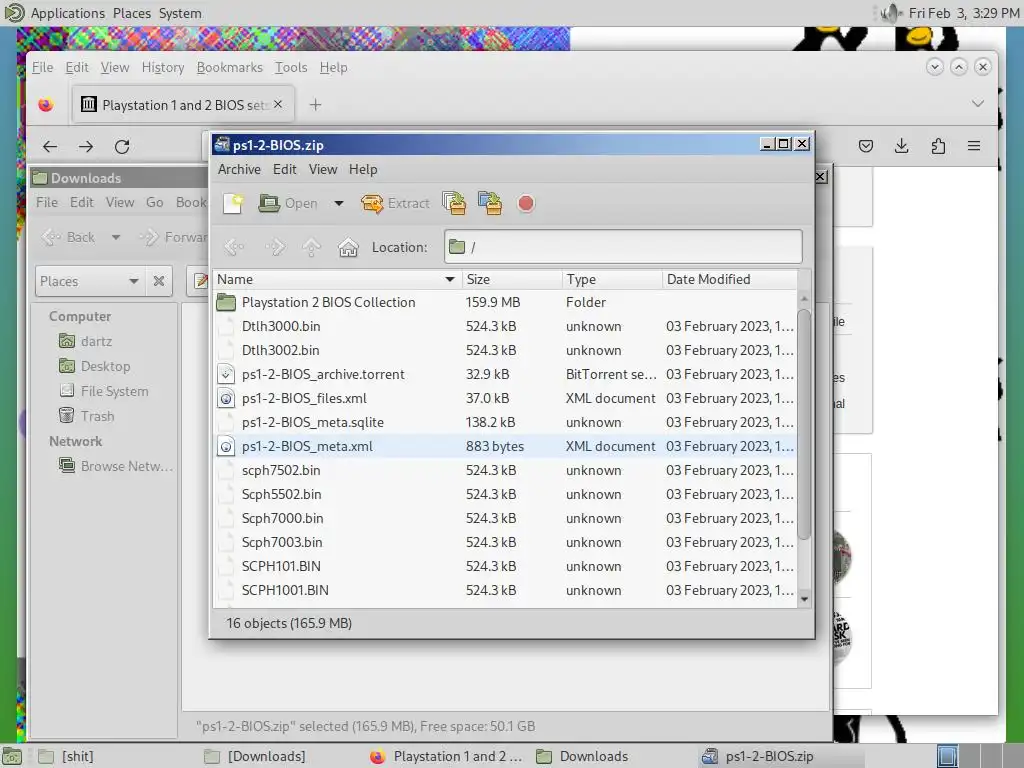Reload the page in Firefox
The image size is (1024, 768).
pyautogui.click(x=122, y=147)
